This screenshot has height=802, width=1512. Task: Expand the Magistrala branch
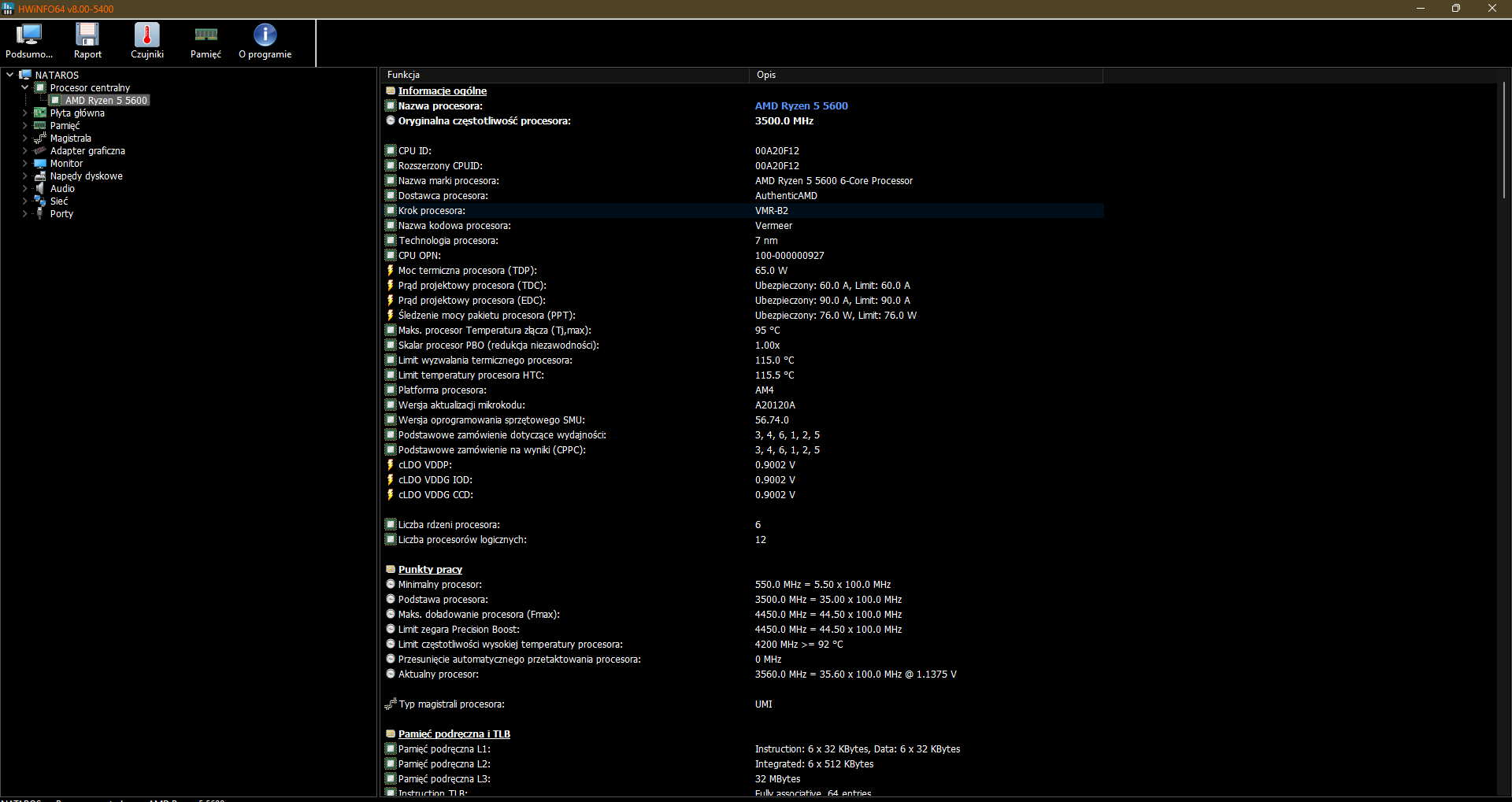click(24, 138)
